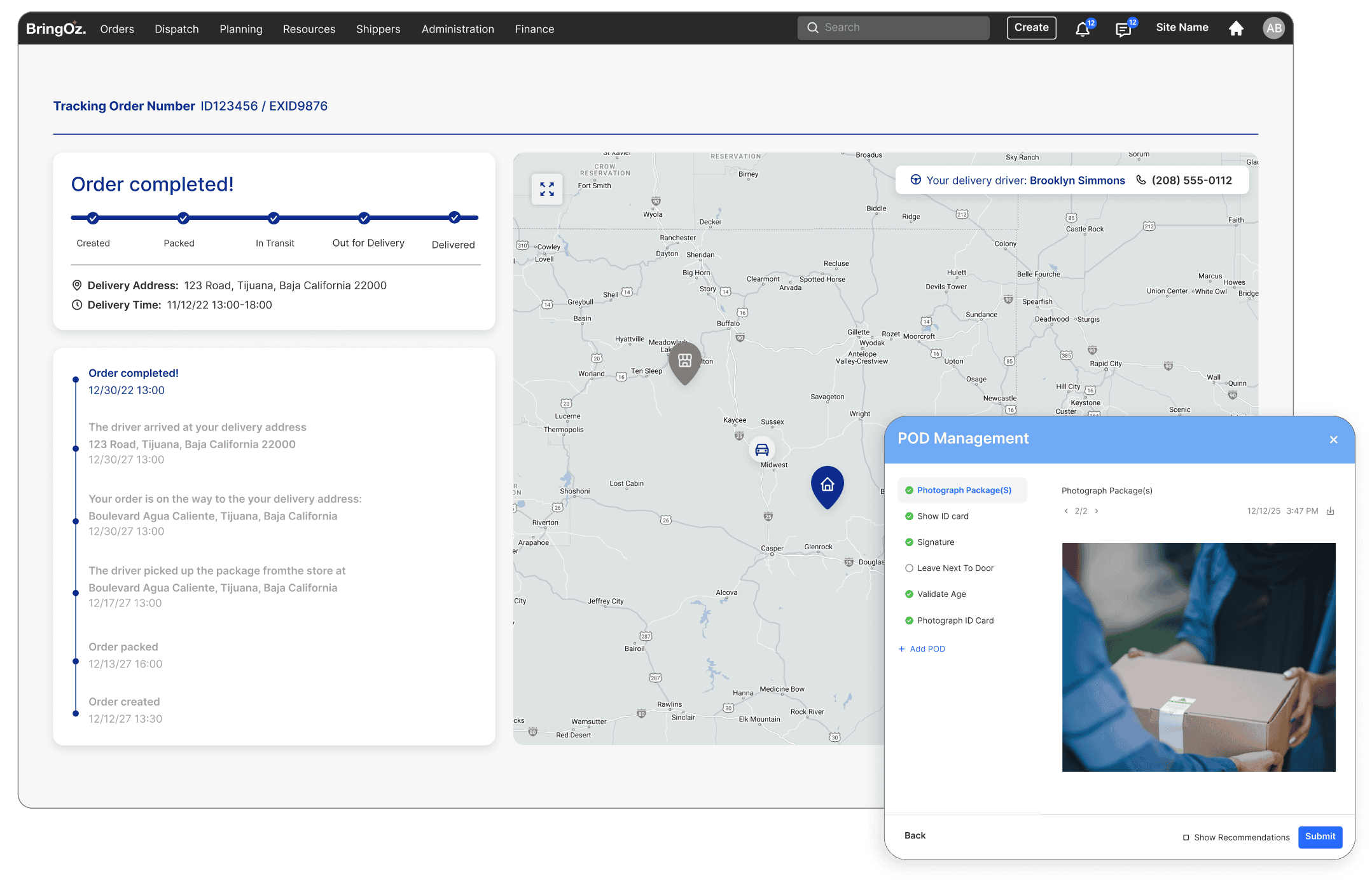
Task: Select the Photograph ID Card step
Action: pos(949,620)
